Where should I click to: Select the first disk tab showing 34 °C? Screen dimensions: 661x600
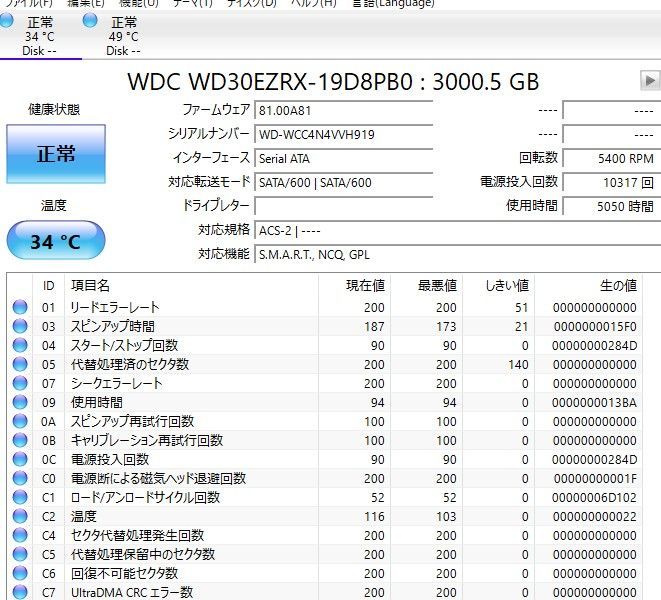[40, 36]
